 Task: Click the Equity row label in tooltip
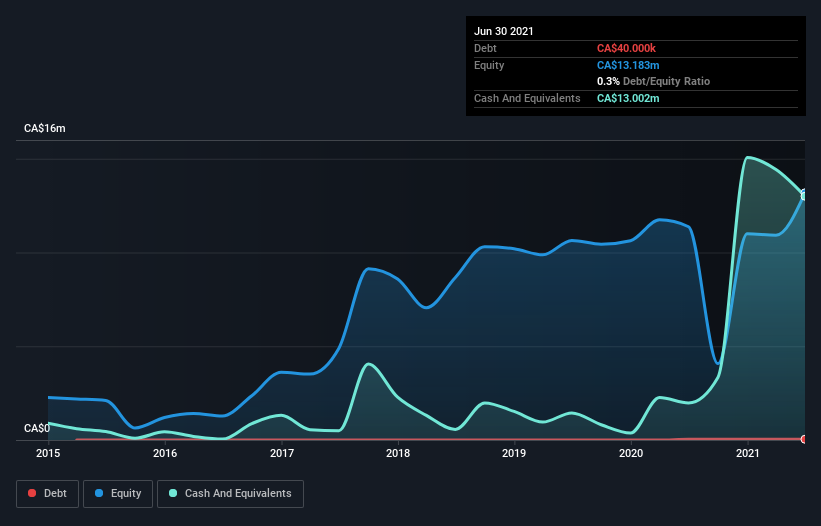tap(489, 65)
